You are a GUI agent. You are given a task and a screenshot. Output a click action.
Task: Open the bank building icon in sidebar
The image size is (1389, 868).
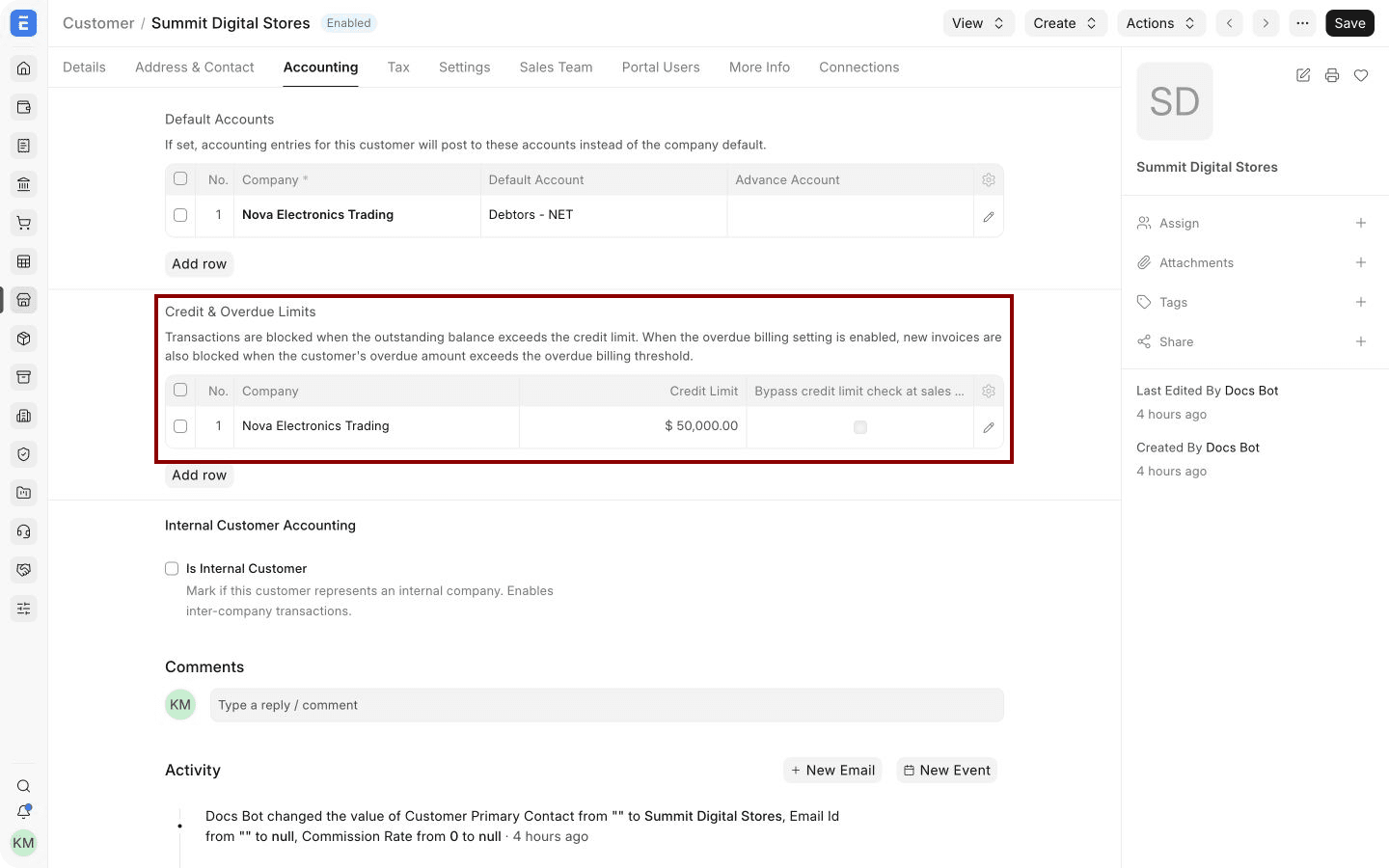coord(24,184)
